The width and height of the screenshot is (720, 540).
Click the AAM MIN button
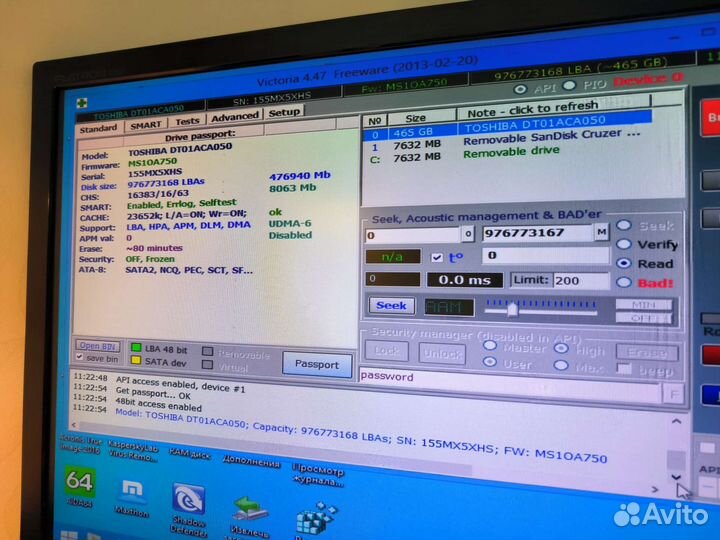644,304
